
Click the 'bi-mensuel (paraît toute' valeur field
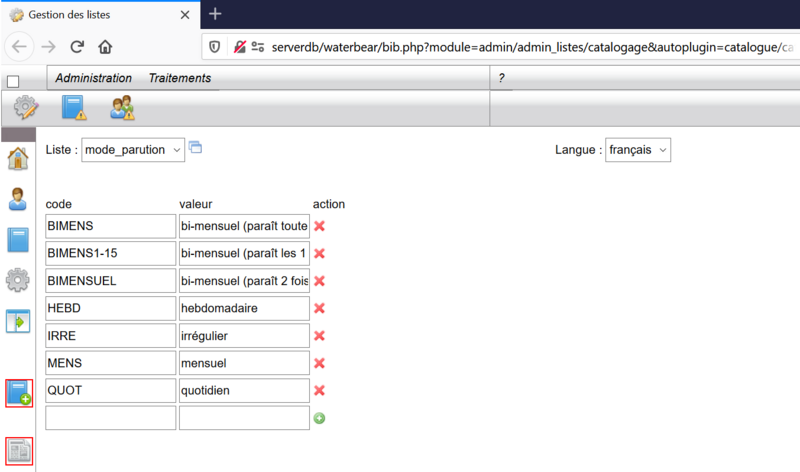pos(244,226)
